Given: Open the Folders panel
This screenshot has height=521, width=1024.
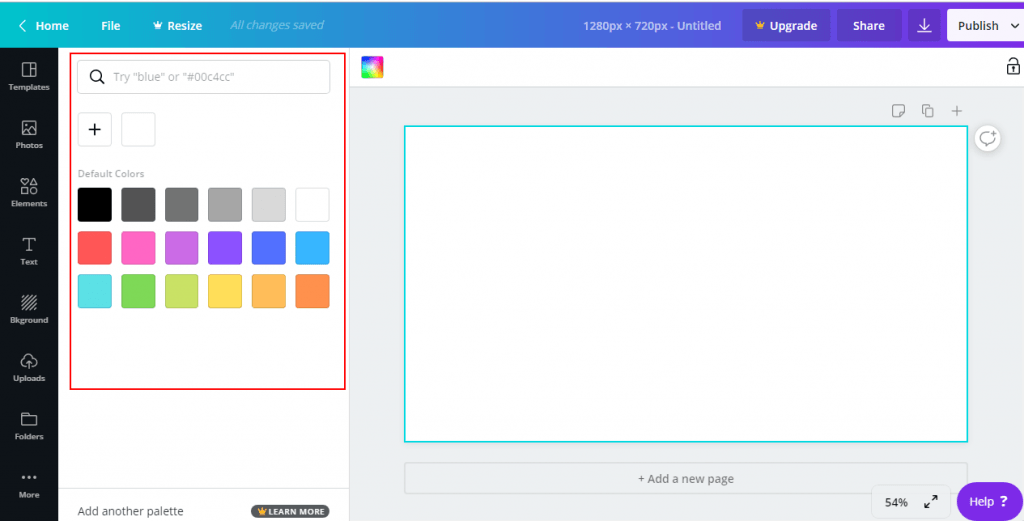Looking at the screenshot, I should click(x=29, y=426).
